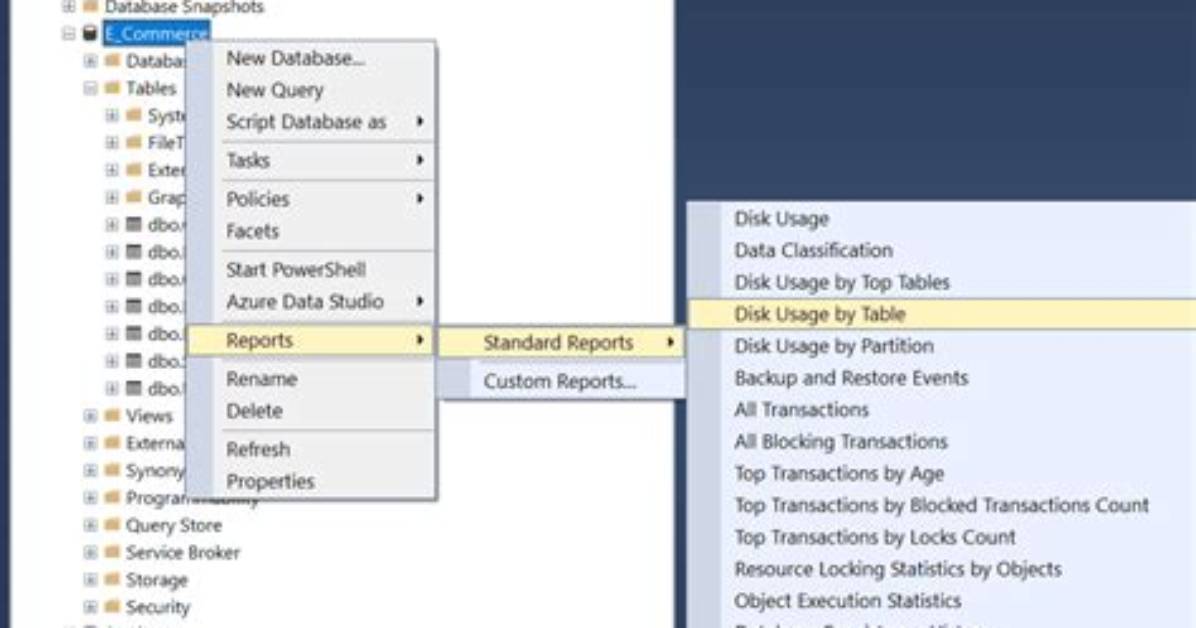Select the Views tree label
This screenshot has height=628, width=1196.
click(150, 416)
